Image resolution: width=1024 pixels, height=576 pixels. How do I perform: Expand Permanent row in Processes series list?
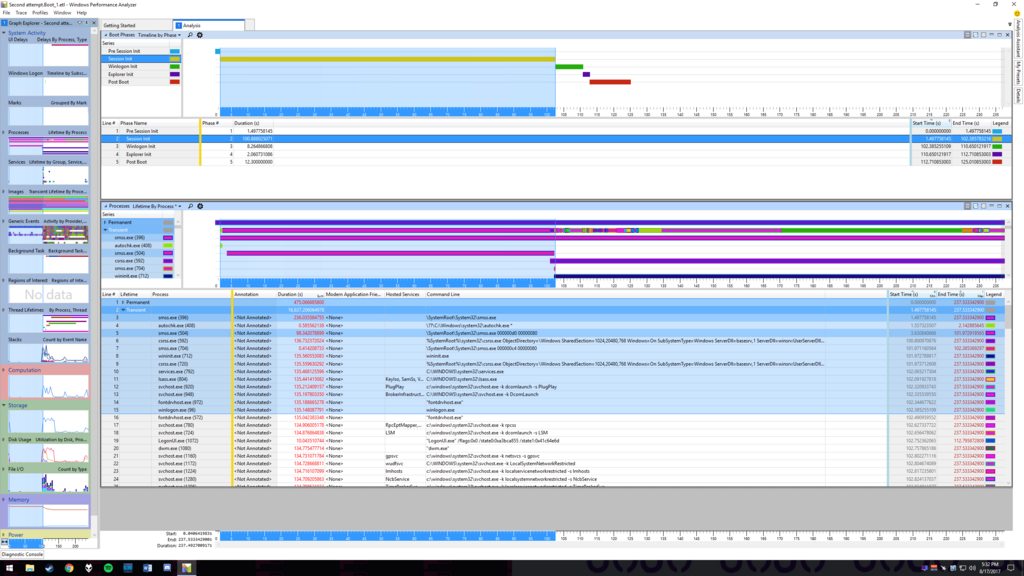[105, 222]
